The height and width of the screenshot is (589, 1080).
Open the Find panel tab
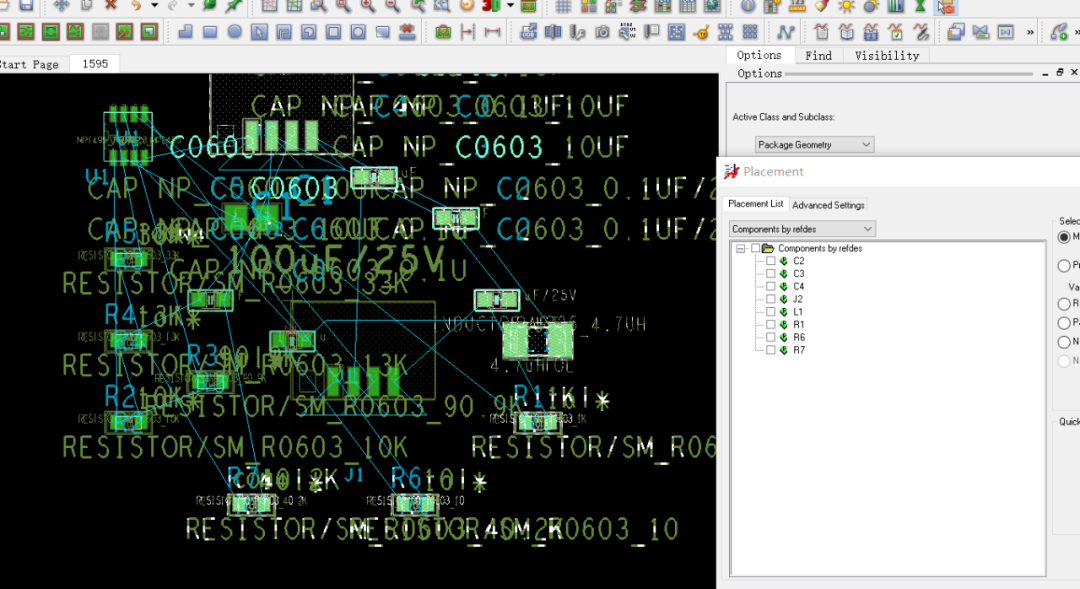pyautogui.click(x=818, y=56)
